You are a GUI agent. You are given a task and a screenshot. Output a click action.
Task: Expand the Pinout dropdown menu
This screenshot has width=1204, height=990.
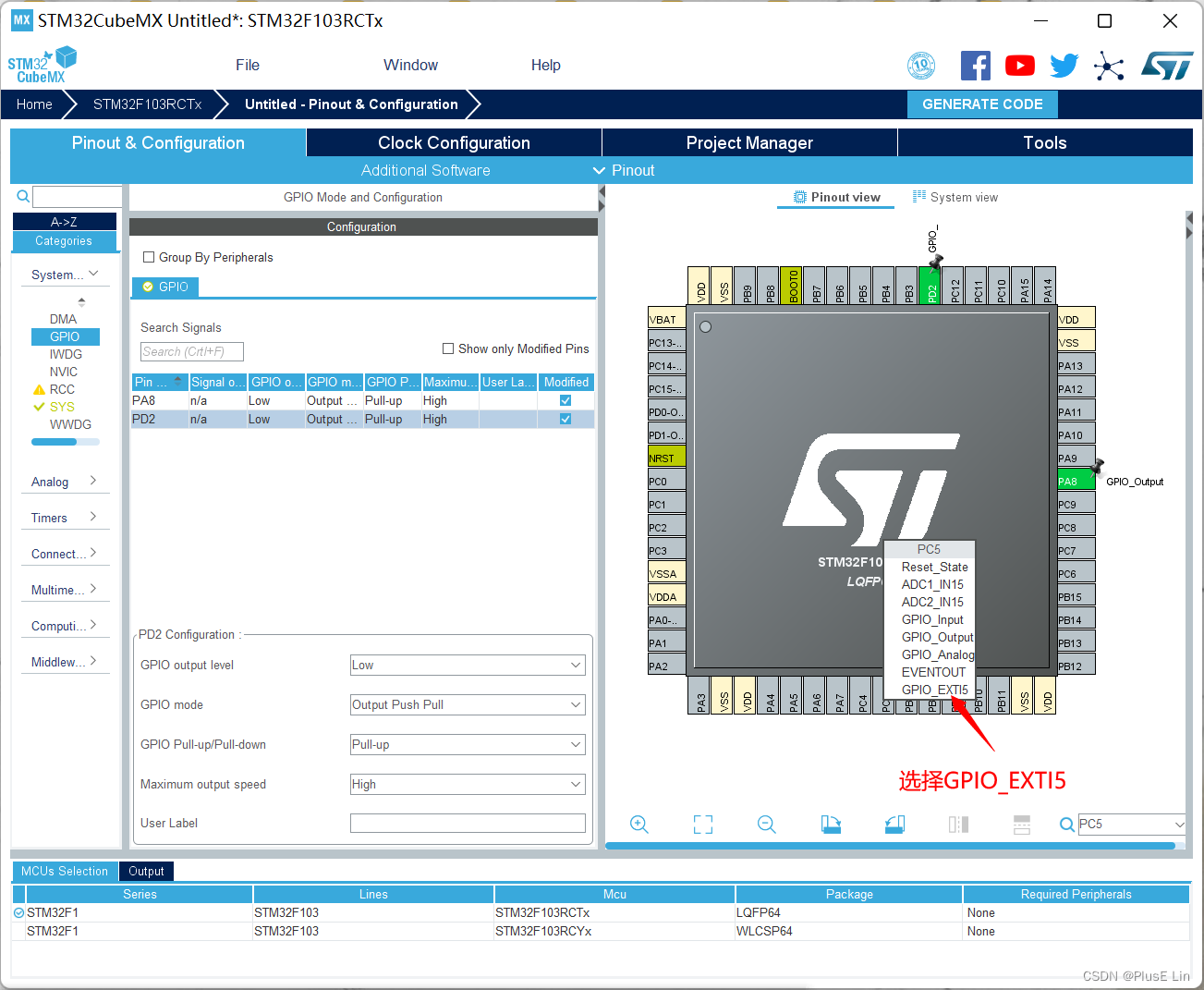pos(624,170)
